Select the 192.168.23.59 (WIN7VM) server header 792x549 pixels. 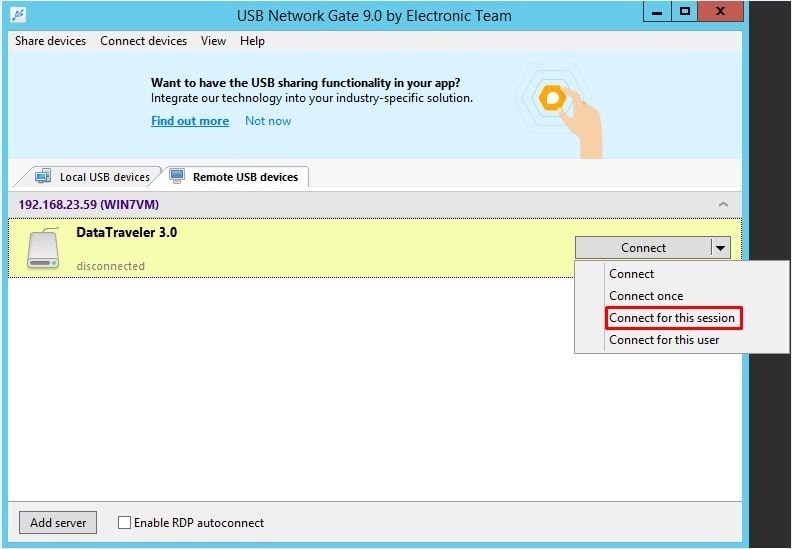click(375, 205)
